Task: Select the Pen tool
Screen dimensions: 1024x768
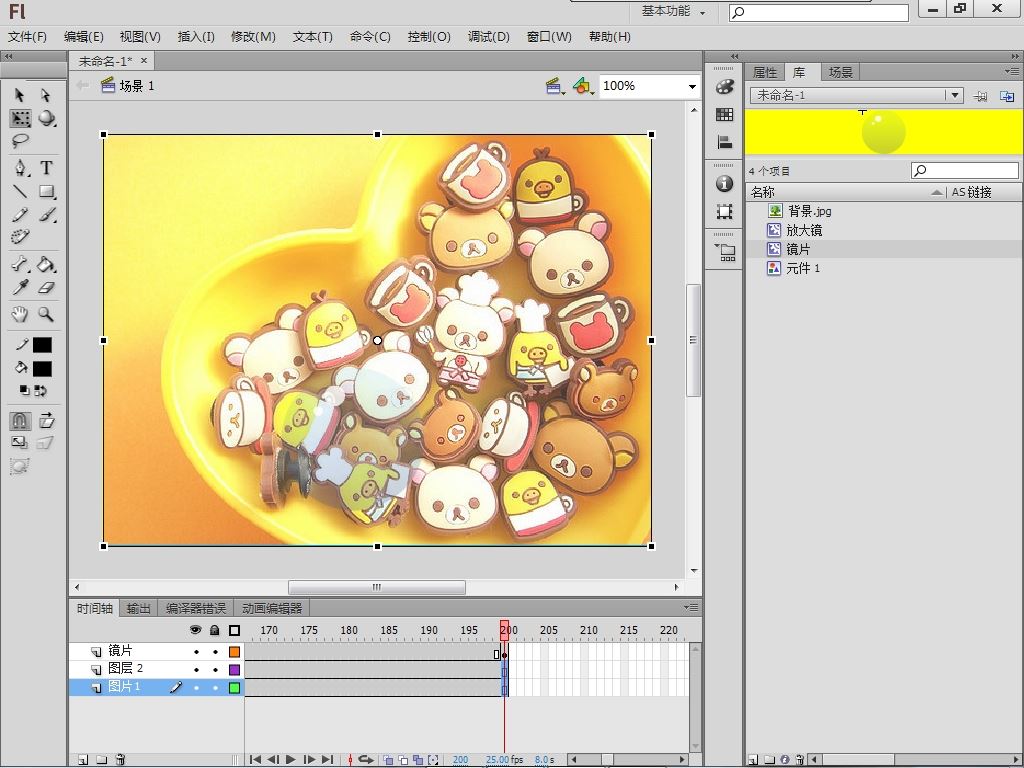Action: tap(21, 168)
